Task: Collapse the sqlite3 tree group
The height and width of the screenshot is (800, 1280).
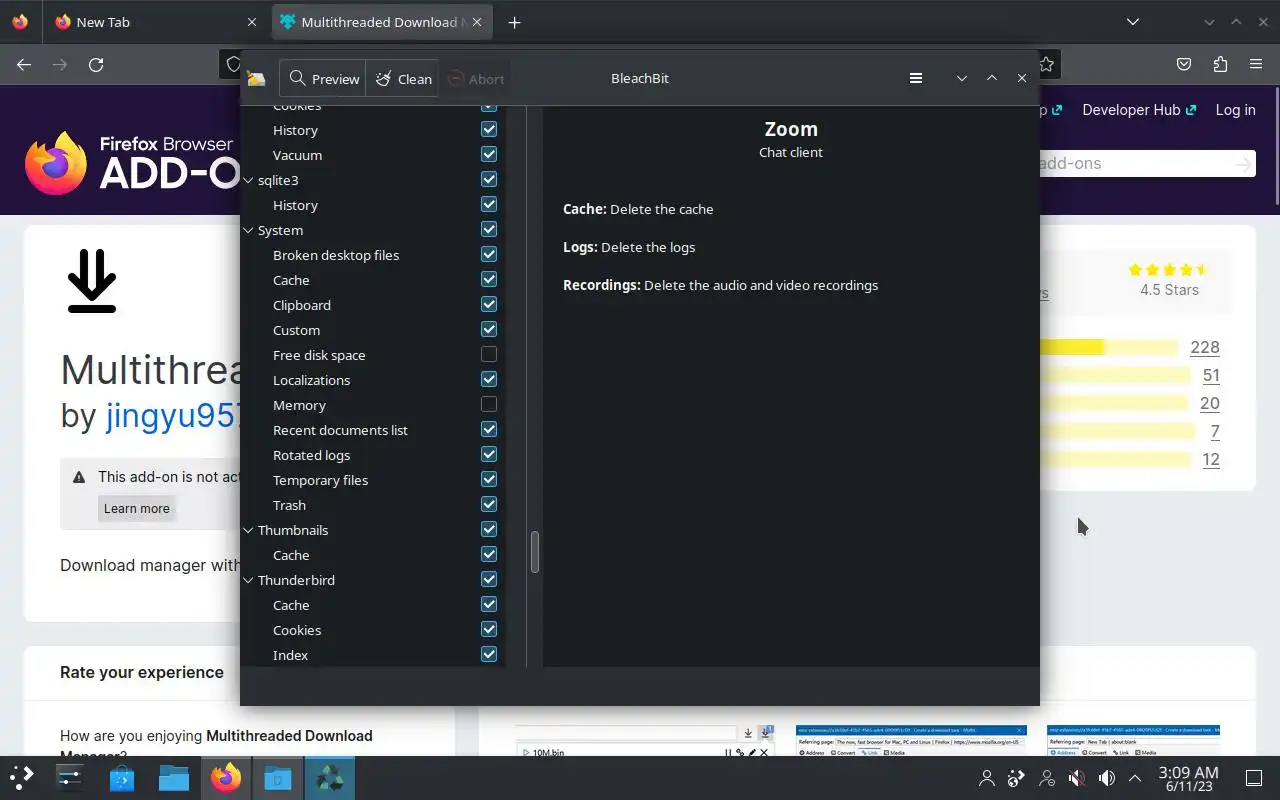Action: click(249, 180)
